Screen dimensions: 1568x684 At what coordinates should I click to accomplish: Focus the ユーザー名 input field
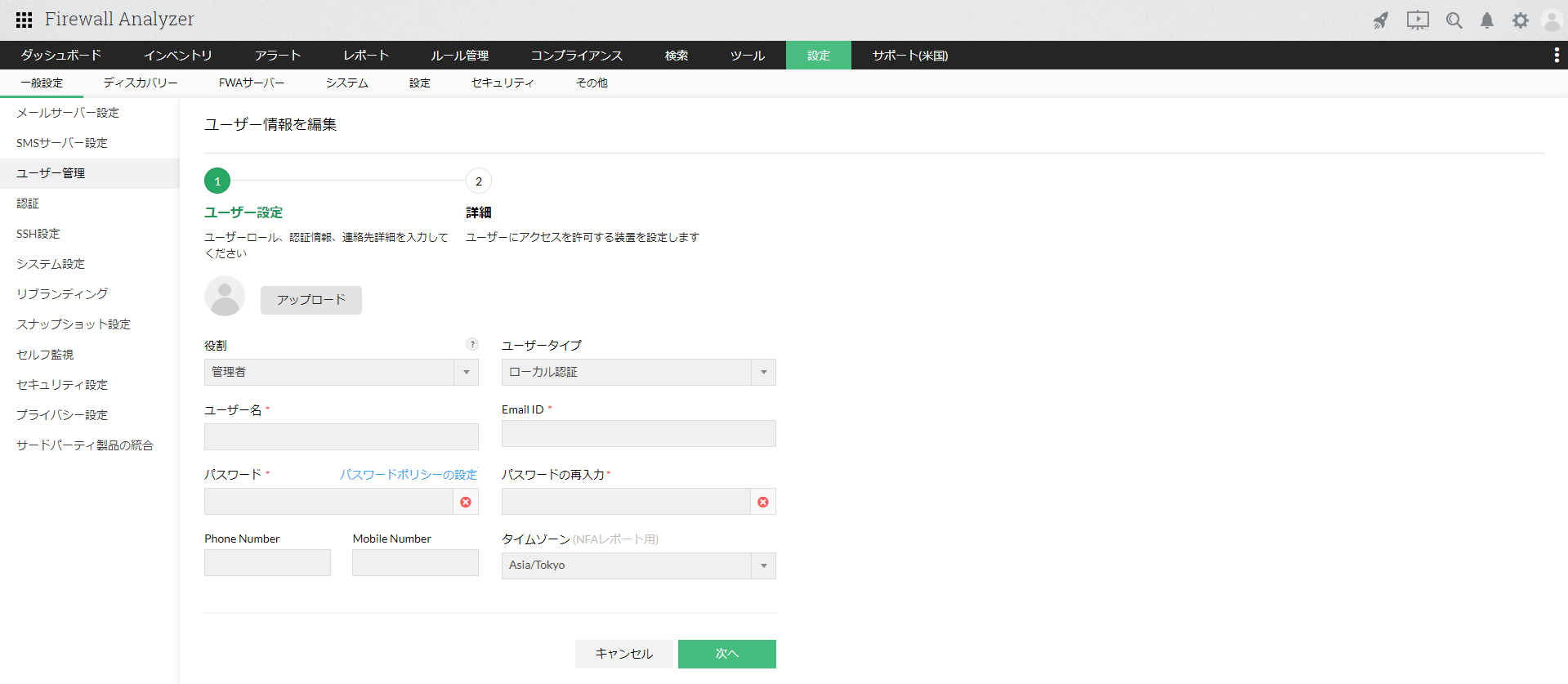click(x=342, y=436)
